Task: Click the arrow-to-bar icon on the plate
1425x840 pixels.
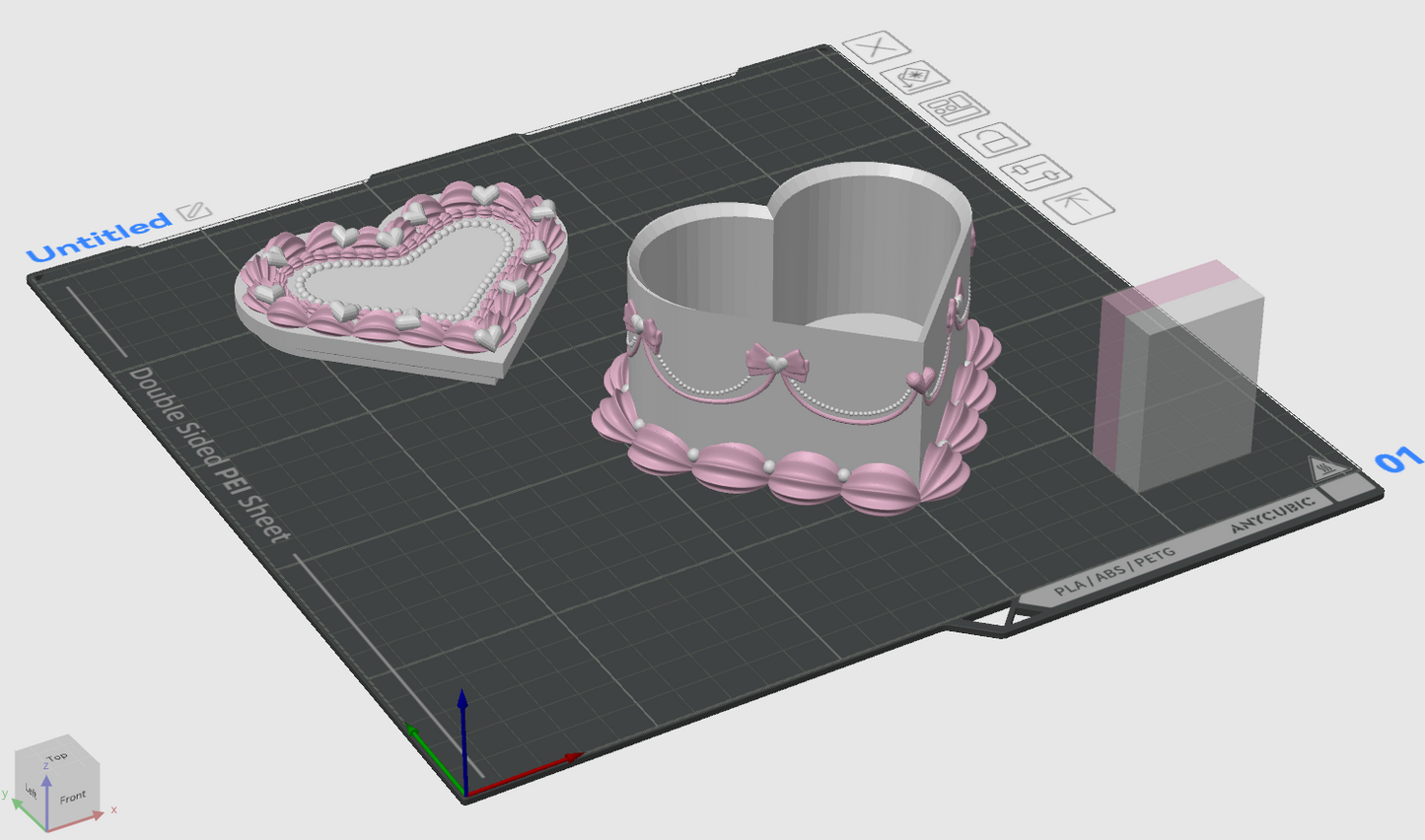Action: (1079, 205)
